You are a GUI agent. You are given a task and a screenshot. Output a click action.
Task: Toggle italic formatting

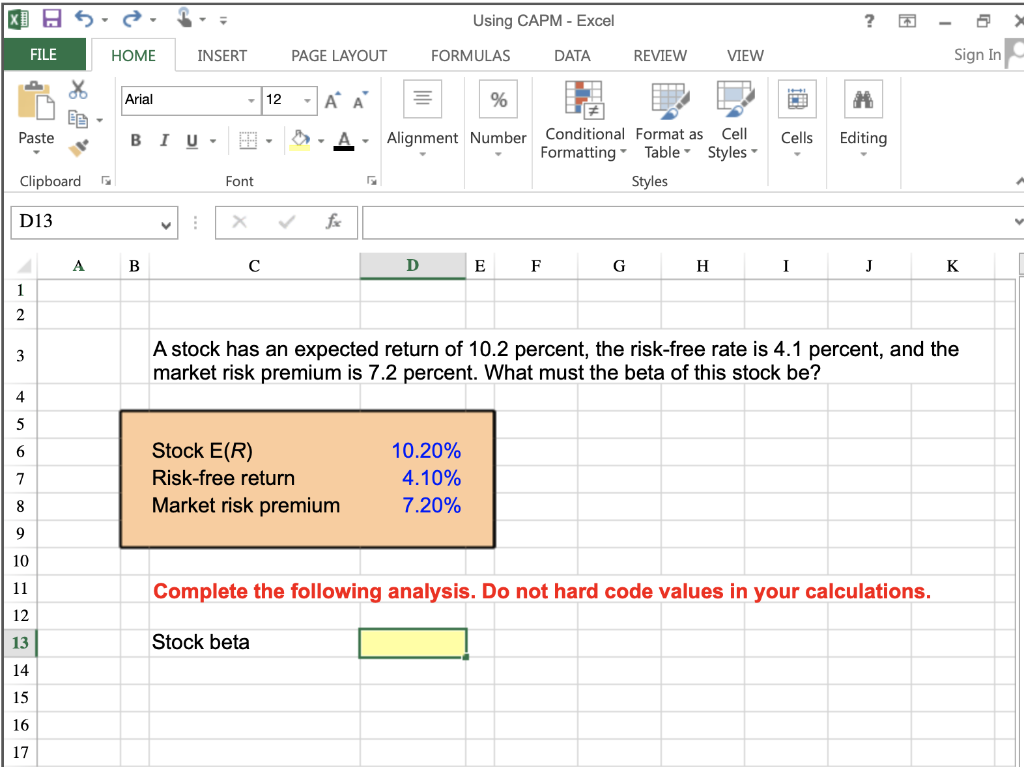point(163,141)
